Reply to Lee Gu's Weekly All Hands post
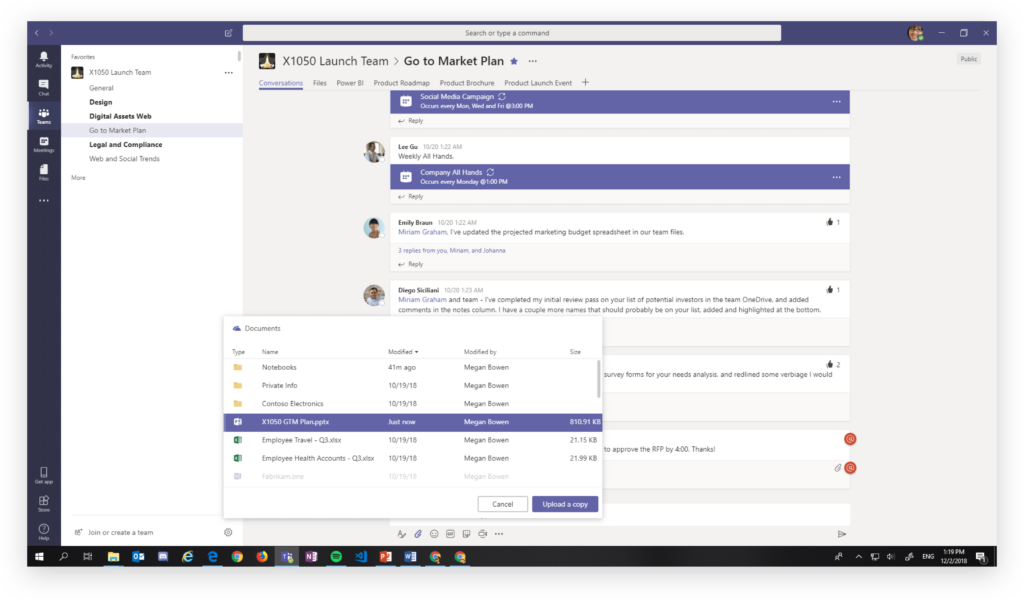 click(x=411, y=197)
